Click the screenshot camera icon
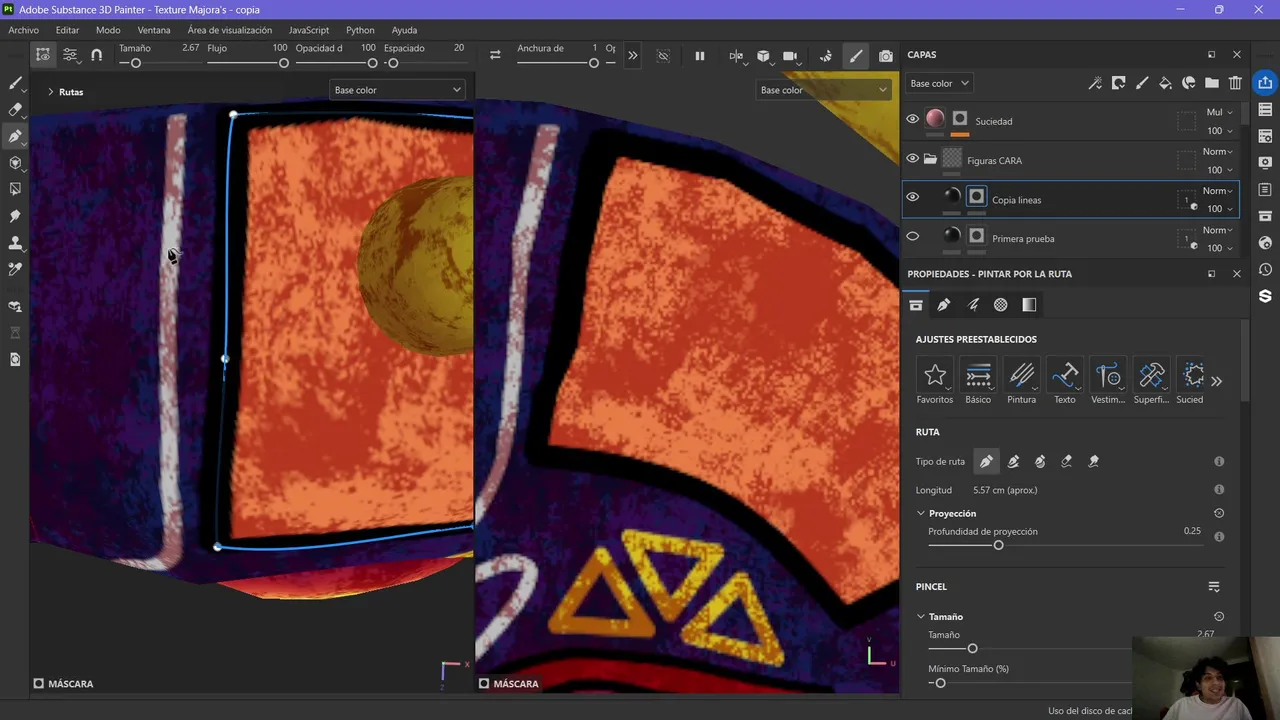Screen dimensions: 1280x720 click(886, 56)
